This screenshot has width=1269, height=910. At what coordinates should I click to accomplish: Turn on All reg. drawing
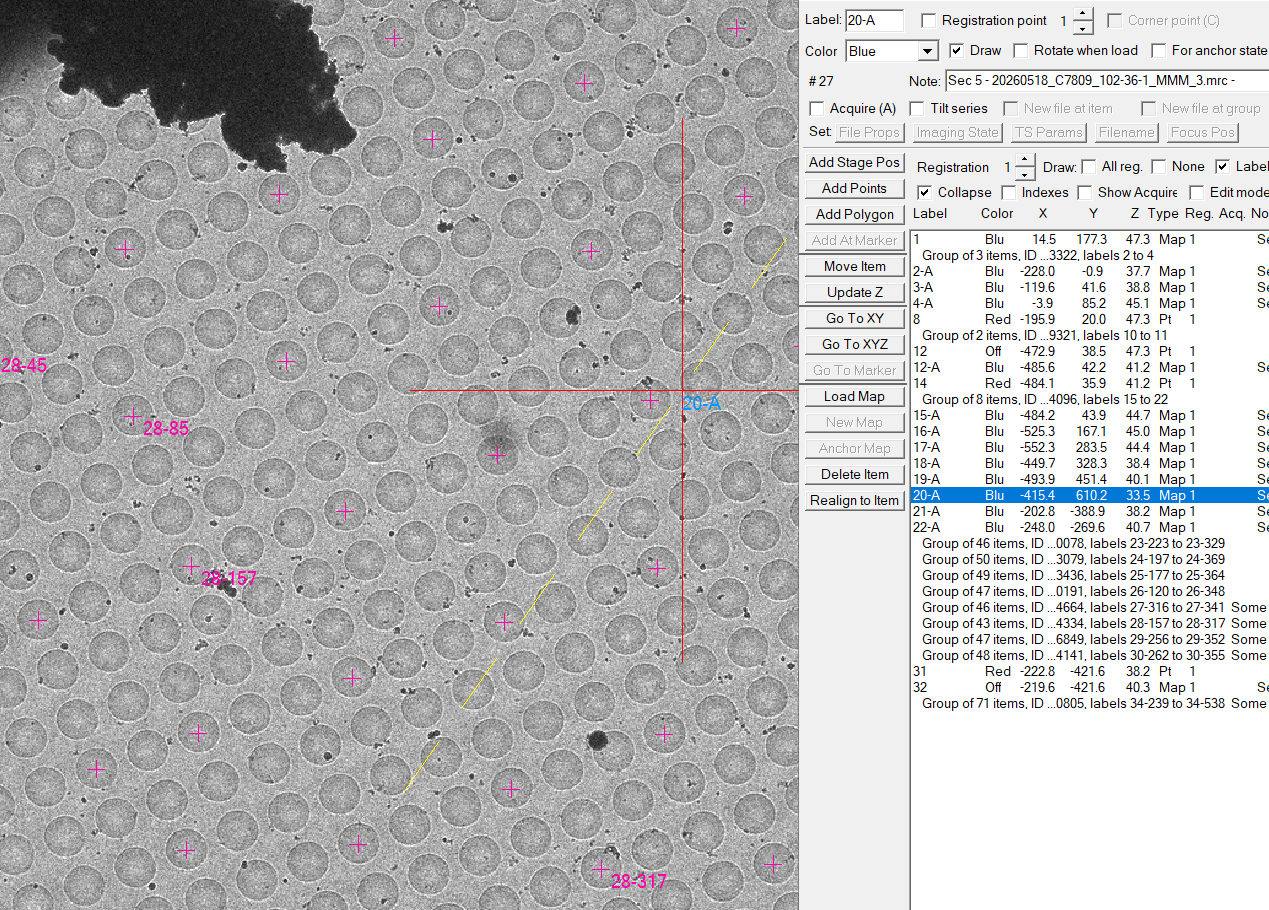pos(1088,167)
